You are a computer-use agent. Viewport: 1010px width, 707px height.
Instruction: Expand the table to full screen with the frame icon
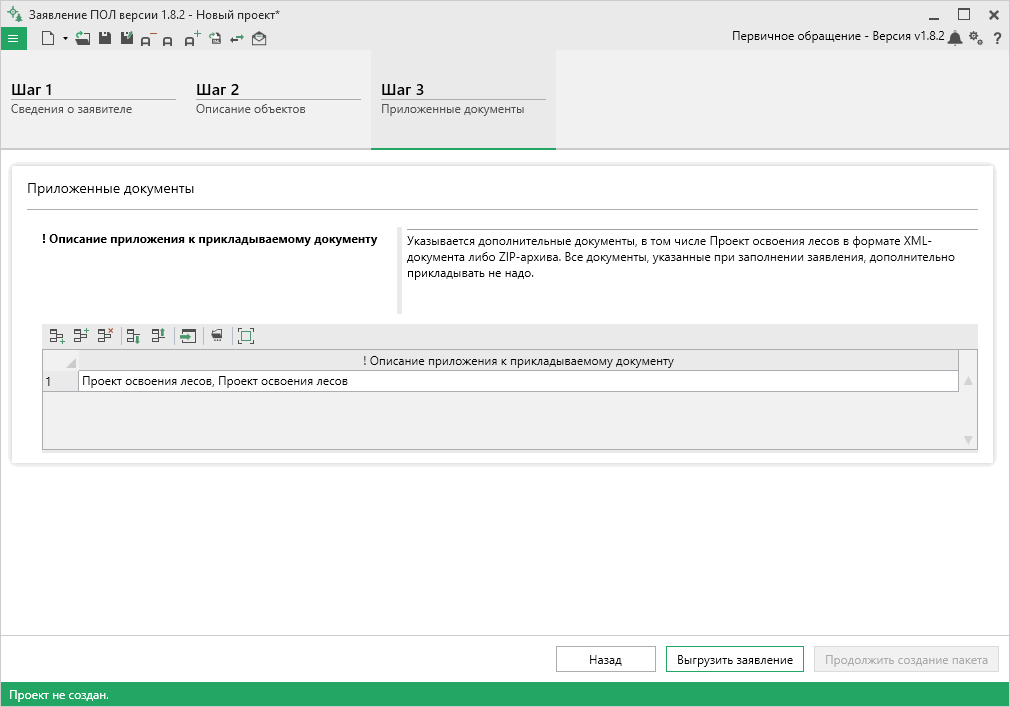click(245, 335)
